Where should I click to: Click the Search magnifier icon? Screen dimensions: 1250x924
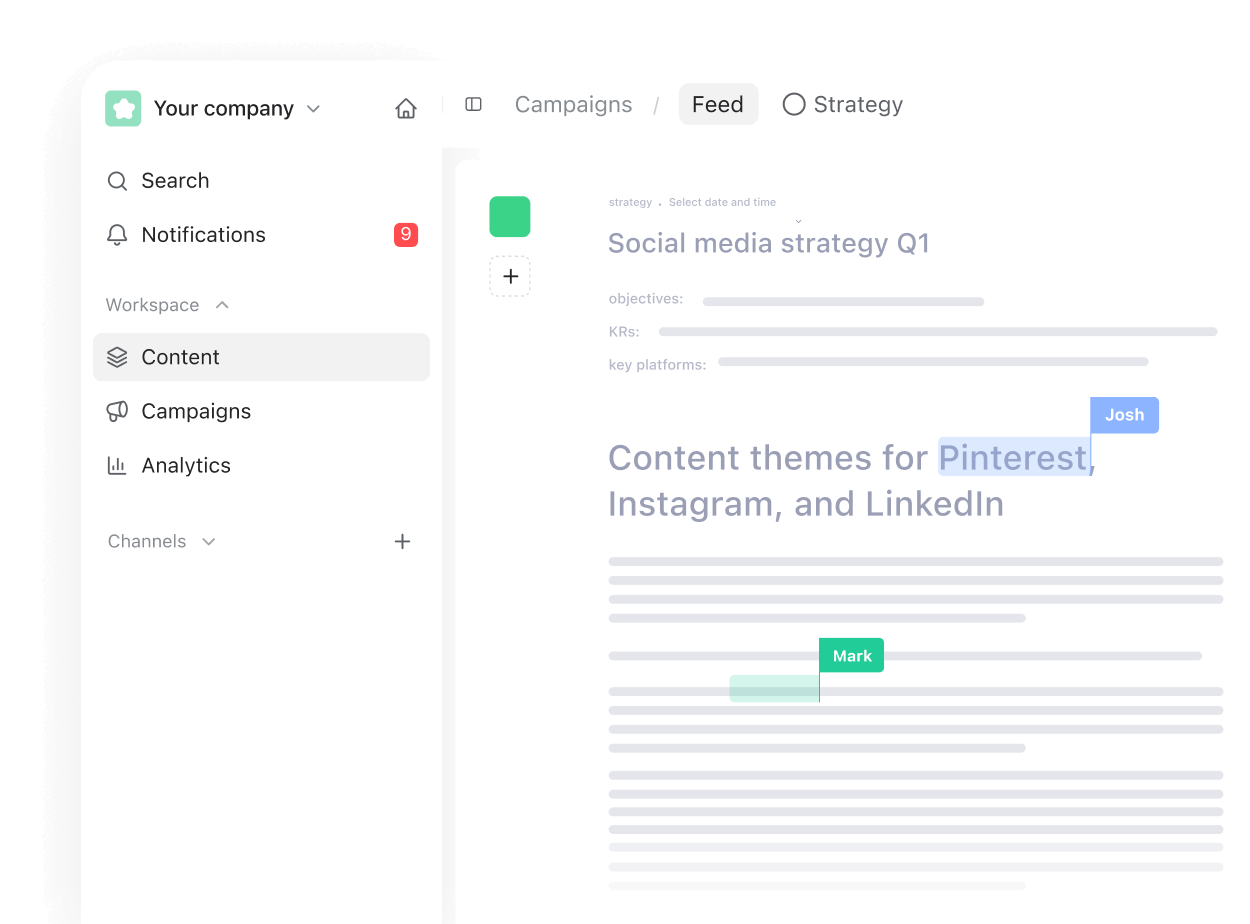point(117,181)
